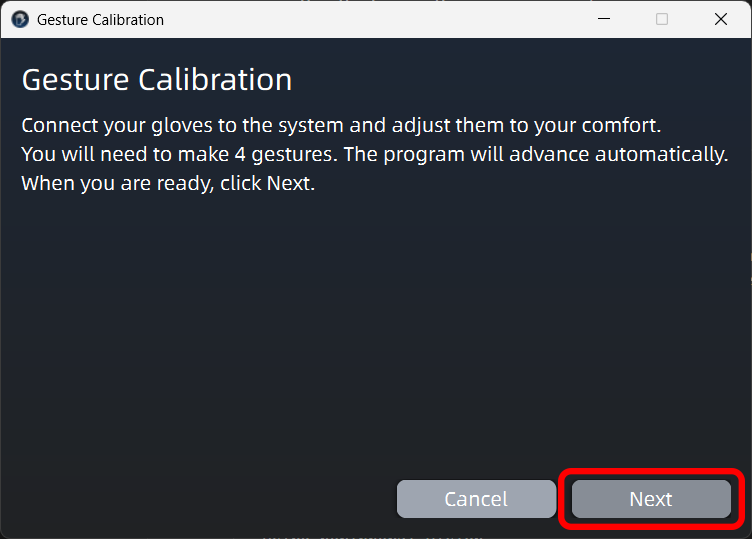Click the grayed-out maximize window icon

pos(662,19)
